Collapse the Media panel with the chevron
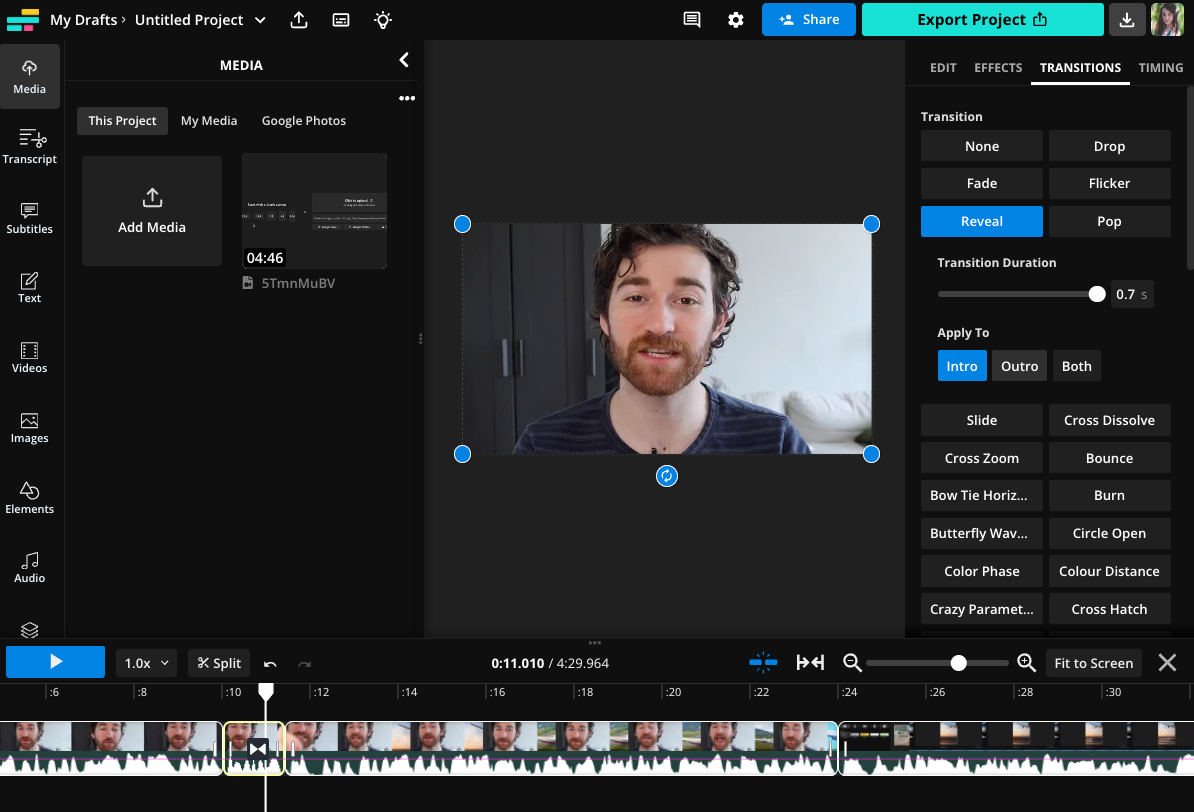This screenshot has height=812, width=1194. [404, 59]
